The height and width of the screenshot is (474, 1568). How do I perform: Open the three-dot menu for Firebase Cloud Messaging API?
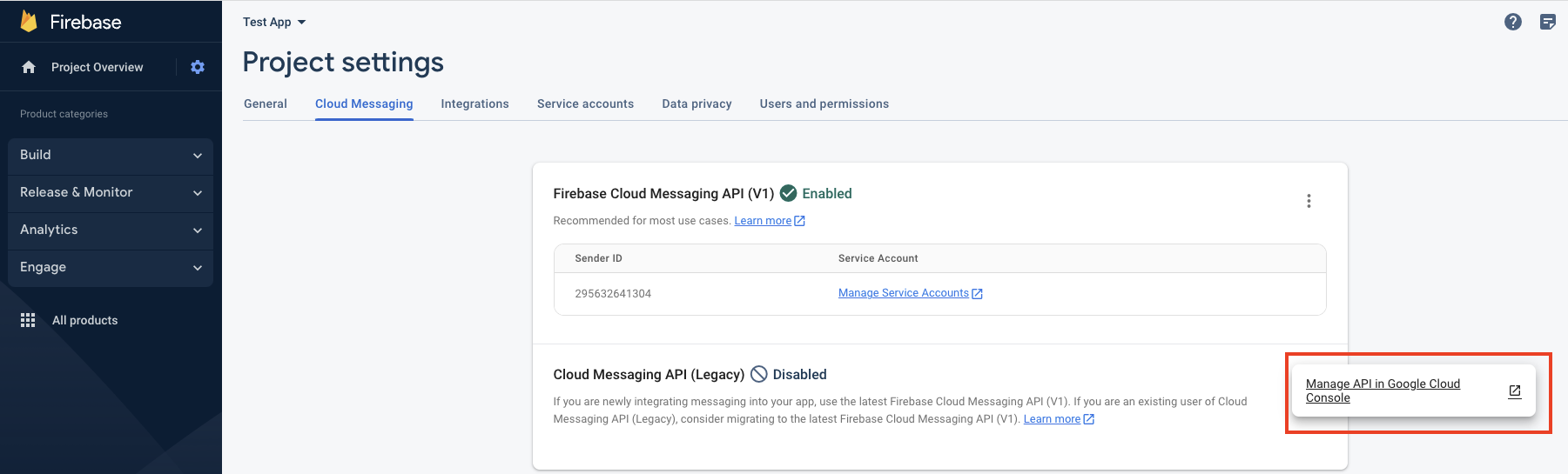(1309, 201)
